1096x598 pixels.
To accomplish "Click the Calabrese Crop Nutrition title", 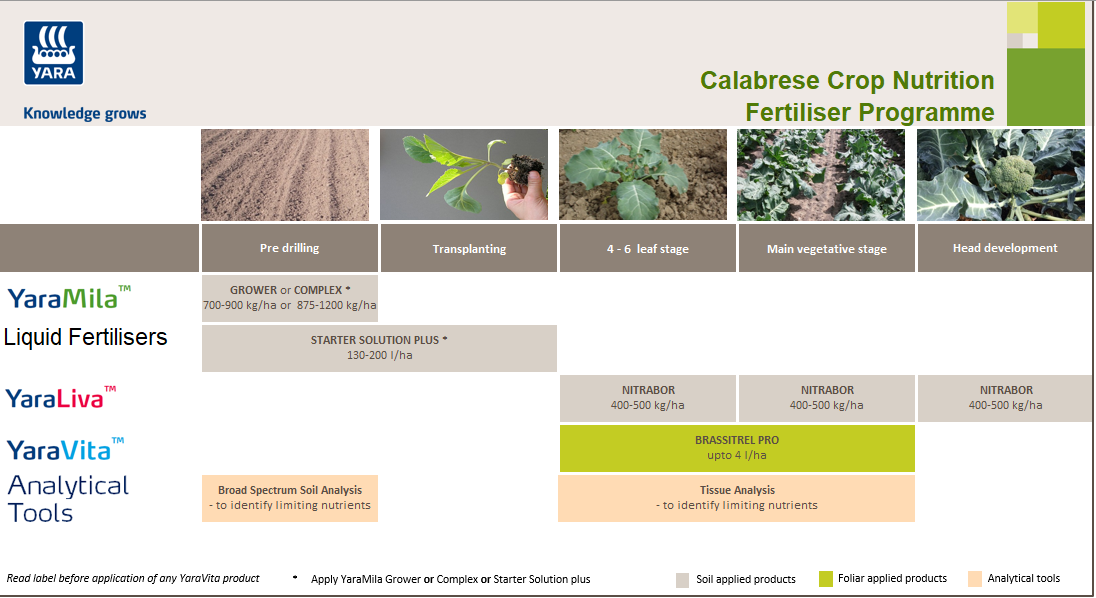I will [847, 81].
